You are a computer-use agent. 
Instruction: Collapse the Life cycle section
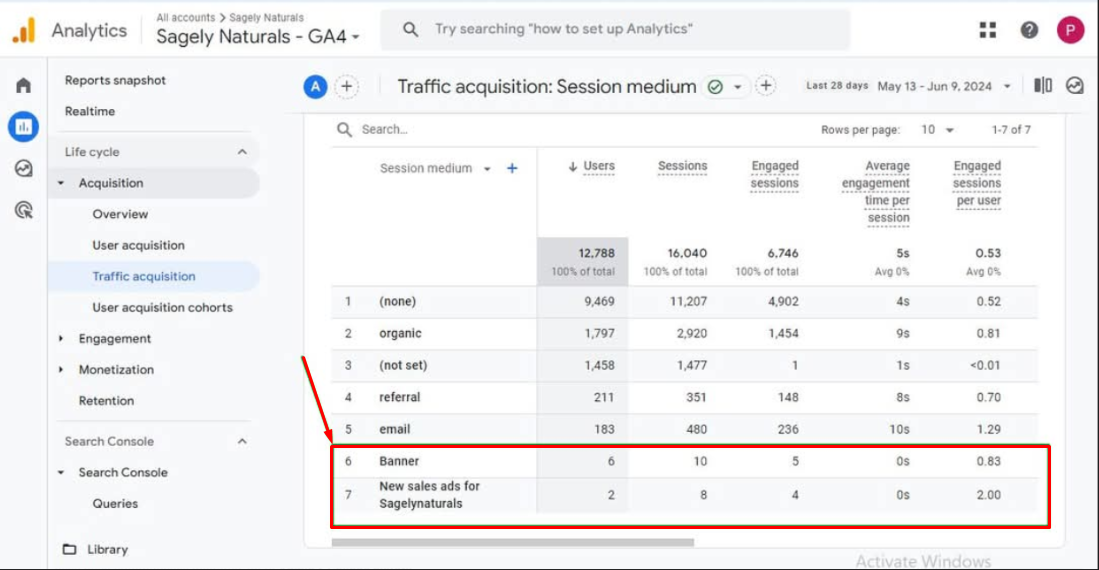(242, 152)
